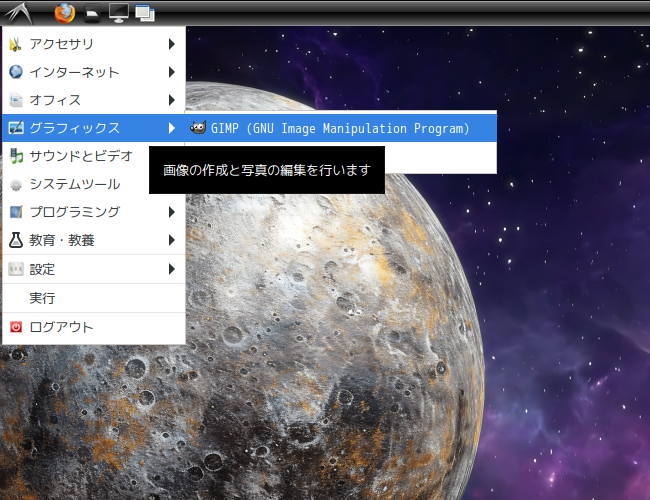This screenshot has height=500, width=650.
Task: Click the 教育・教養 flask icon
Action: (x=16, y=240)
